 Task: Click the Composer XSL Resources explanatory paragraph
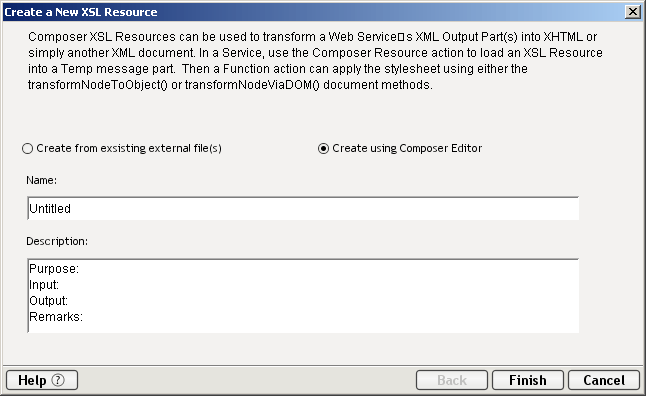[315, 61]
